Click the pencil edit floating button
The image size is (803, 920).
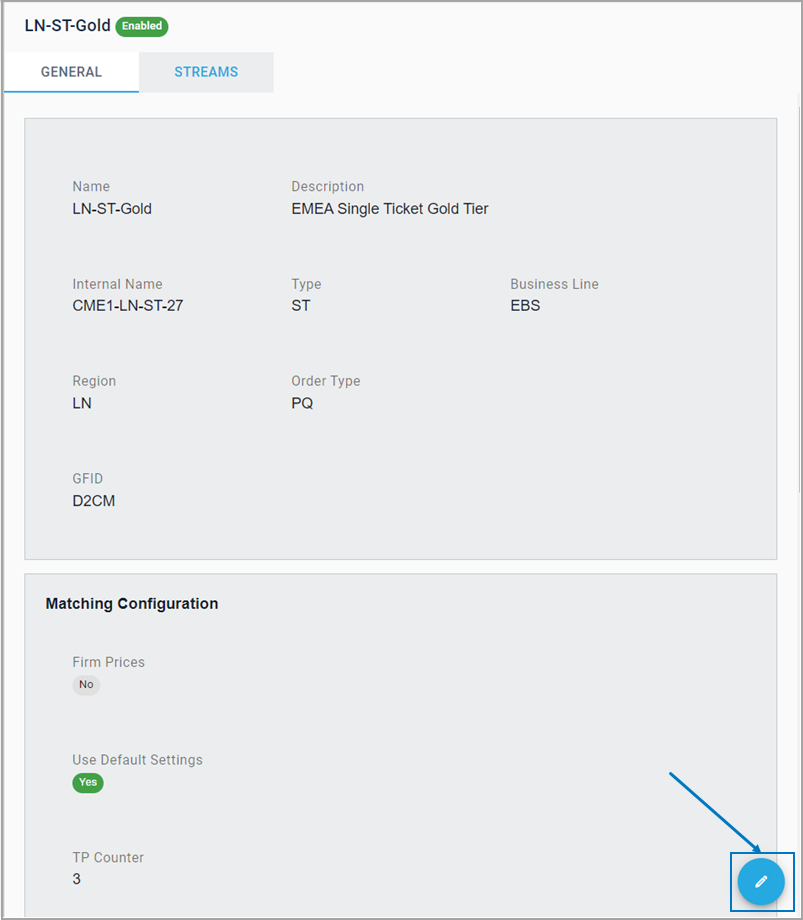coord(761,881)
